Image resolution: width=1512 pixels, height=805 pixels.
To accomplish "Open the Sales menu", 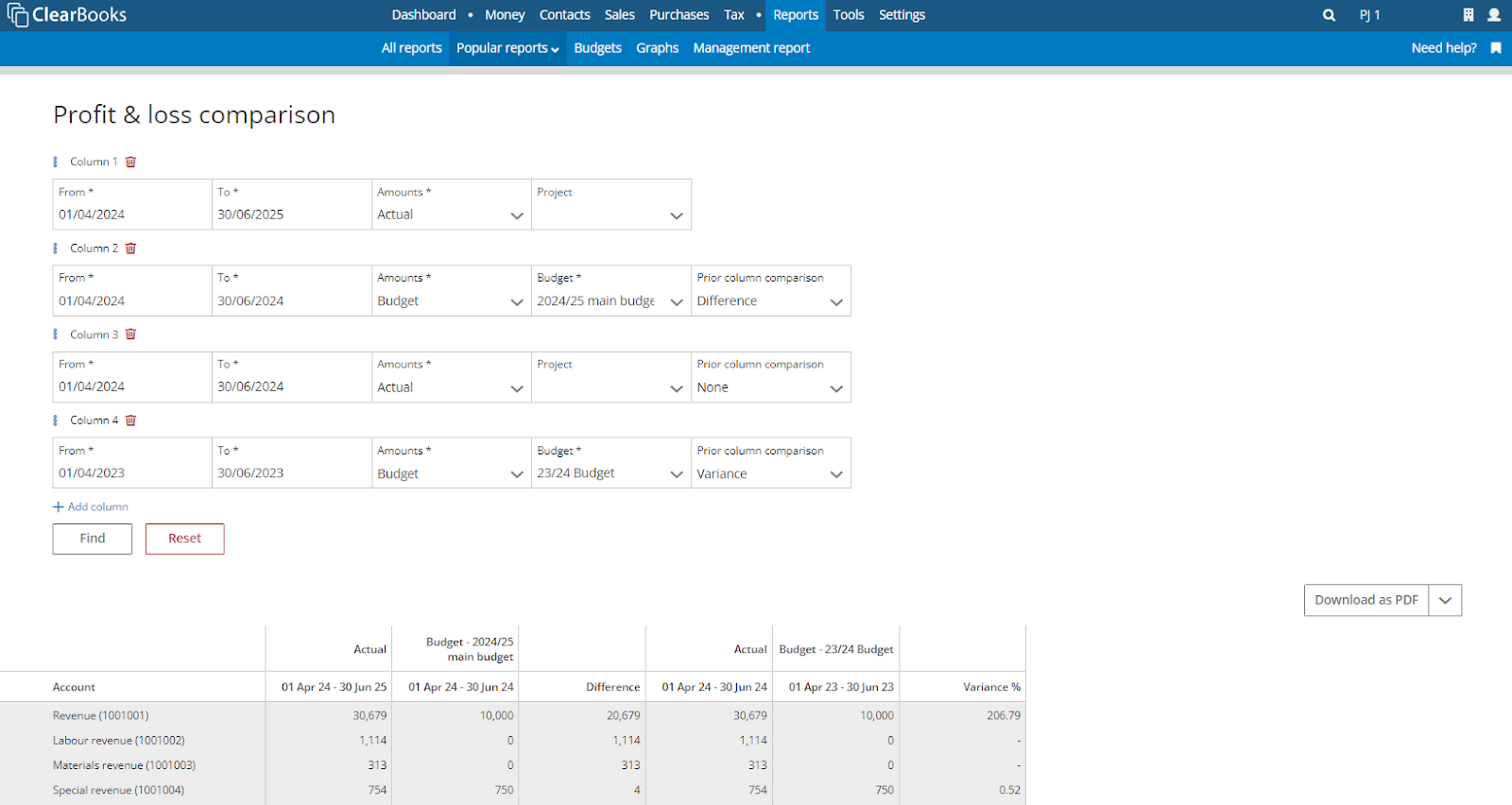I will pyautogui.click(x=620, y=15).
